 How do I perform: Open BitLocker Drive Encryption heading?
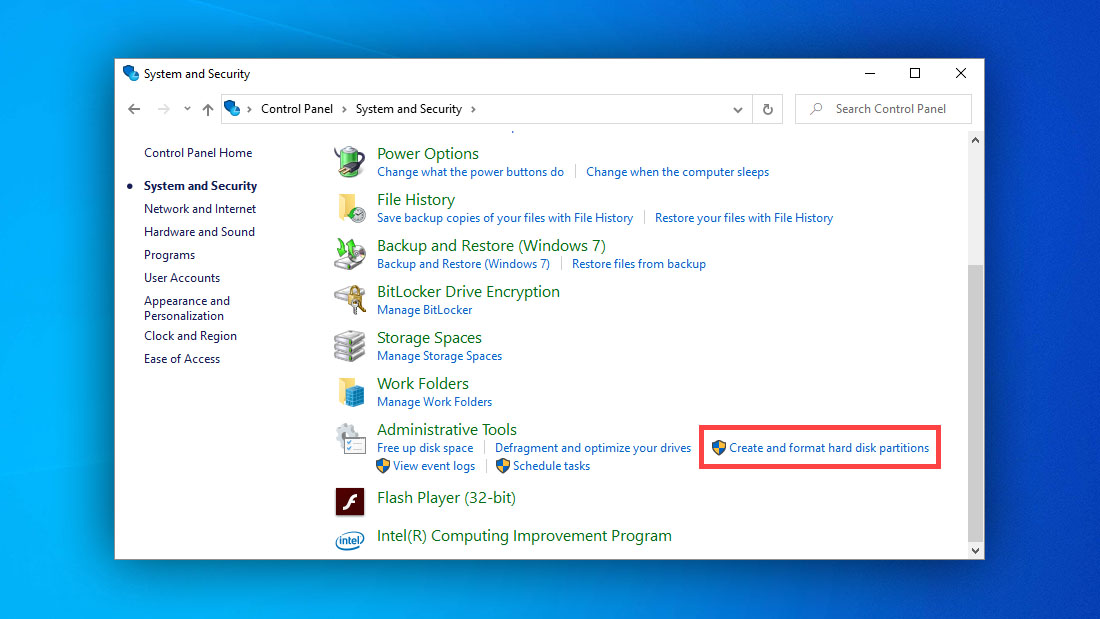pyautogui.click(x=468, y=292)
